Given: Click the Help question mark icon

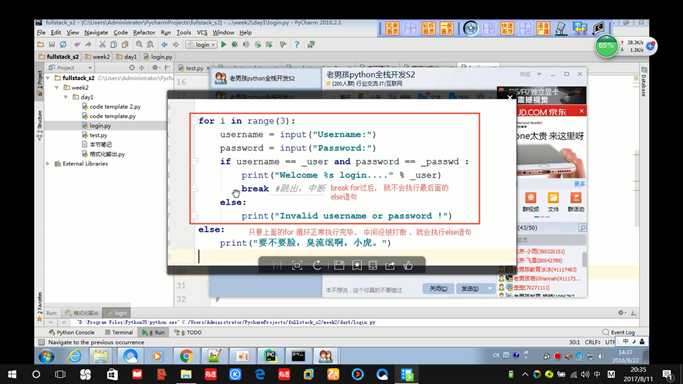Looking at the screenshot, I should tap(297, 44).
